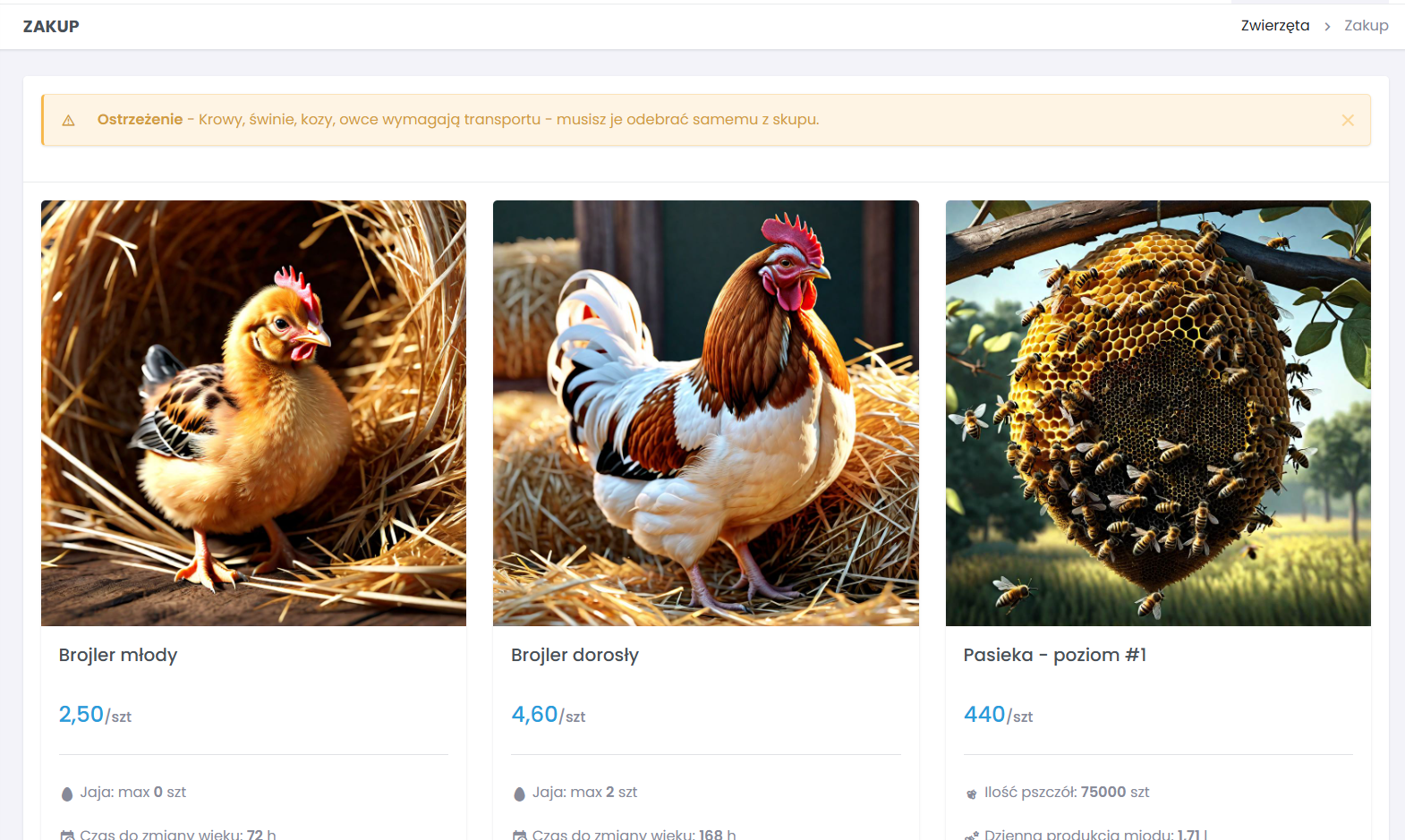Select the Pasieka - poziom #1 title

coord(1054,655)
